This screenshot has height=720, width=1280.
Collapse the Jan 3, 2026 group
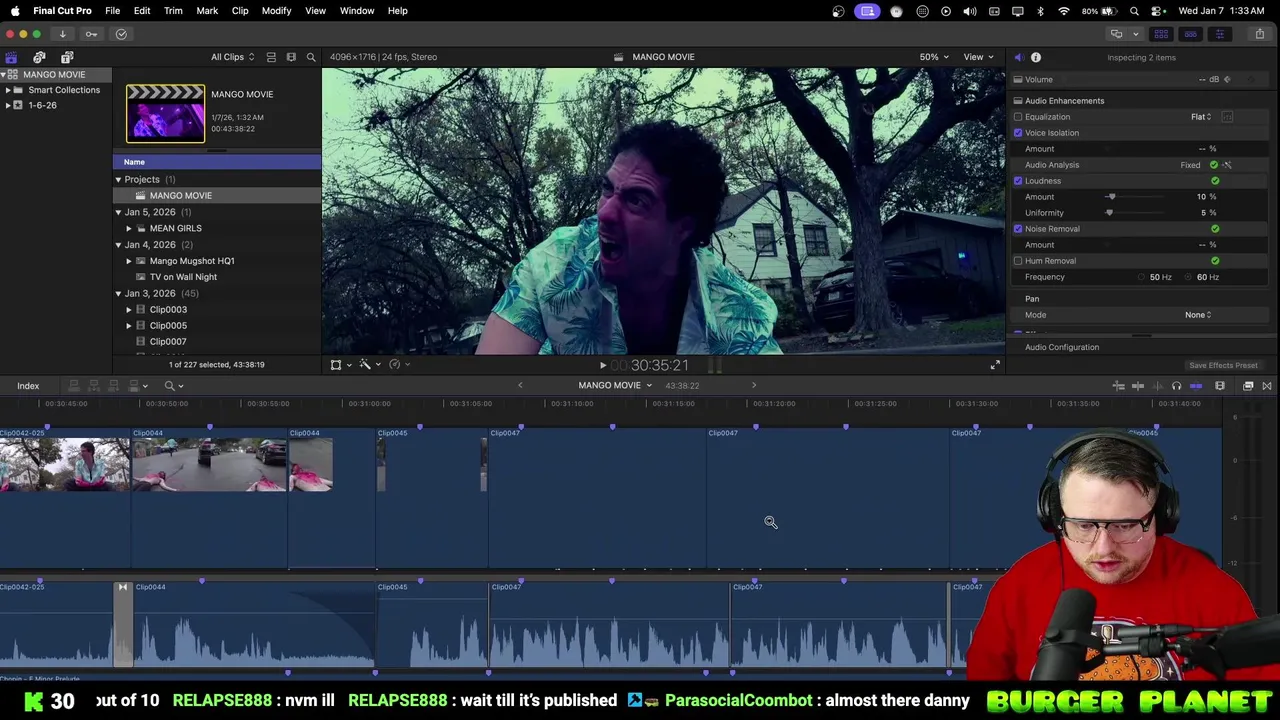pyautogui.click(x=118, y=294)
